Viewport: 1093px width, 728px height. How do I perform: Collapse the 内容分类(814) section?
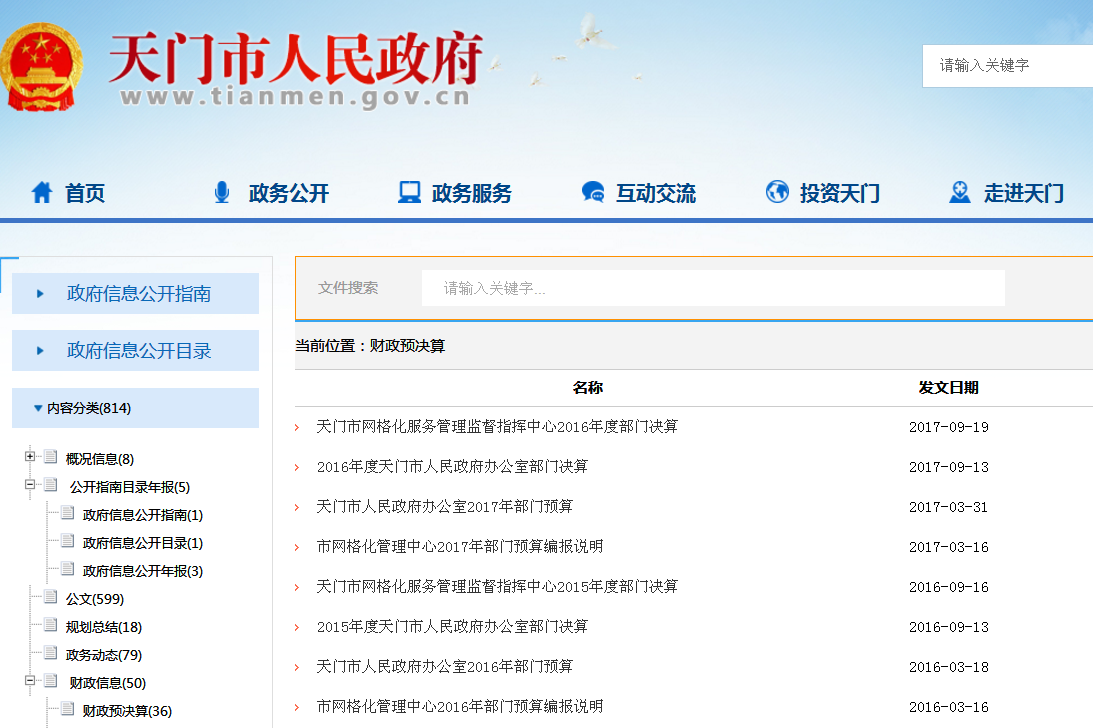[38, 408]
